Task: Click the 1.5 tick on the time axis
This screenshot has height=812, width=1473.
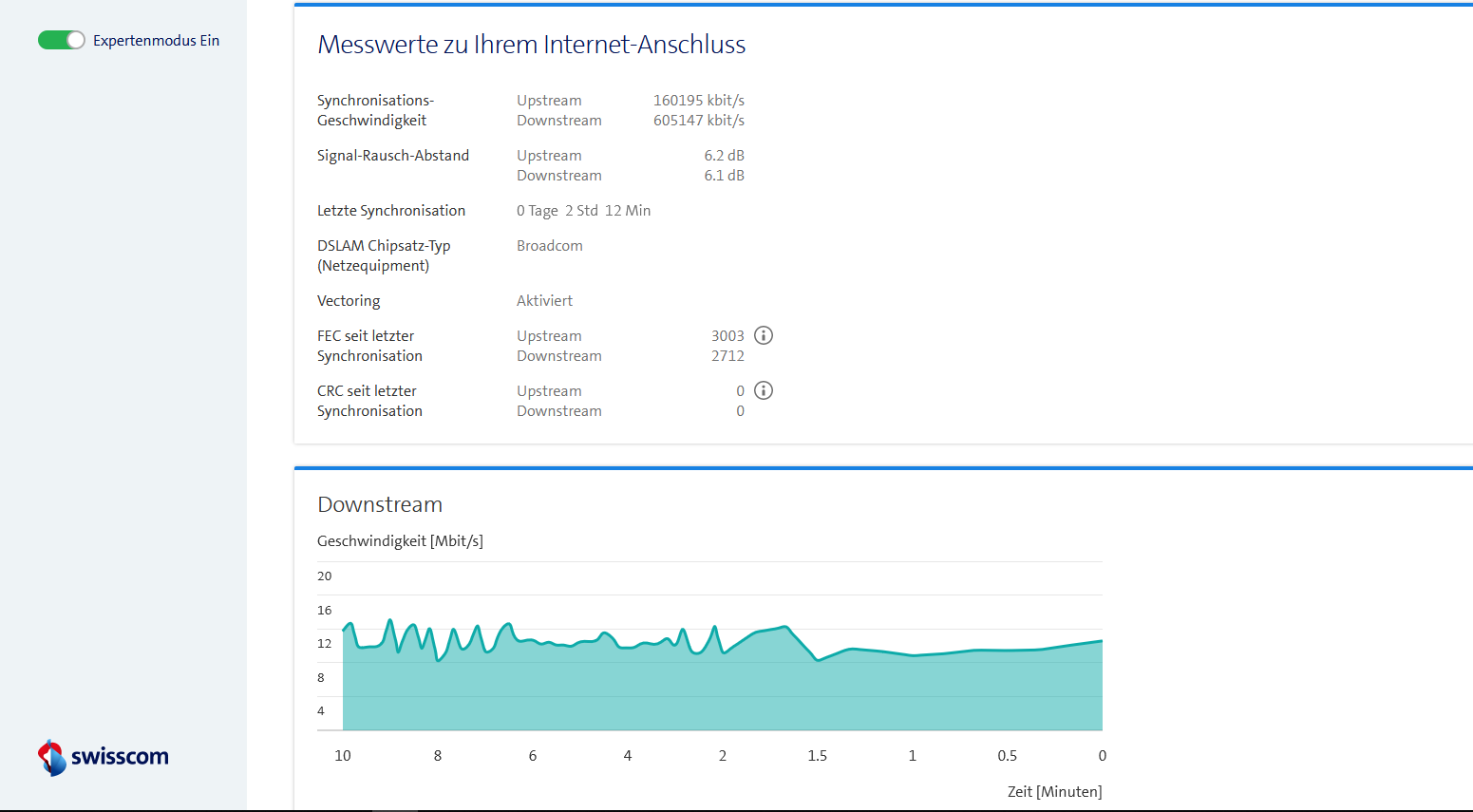Action: 818,756
